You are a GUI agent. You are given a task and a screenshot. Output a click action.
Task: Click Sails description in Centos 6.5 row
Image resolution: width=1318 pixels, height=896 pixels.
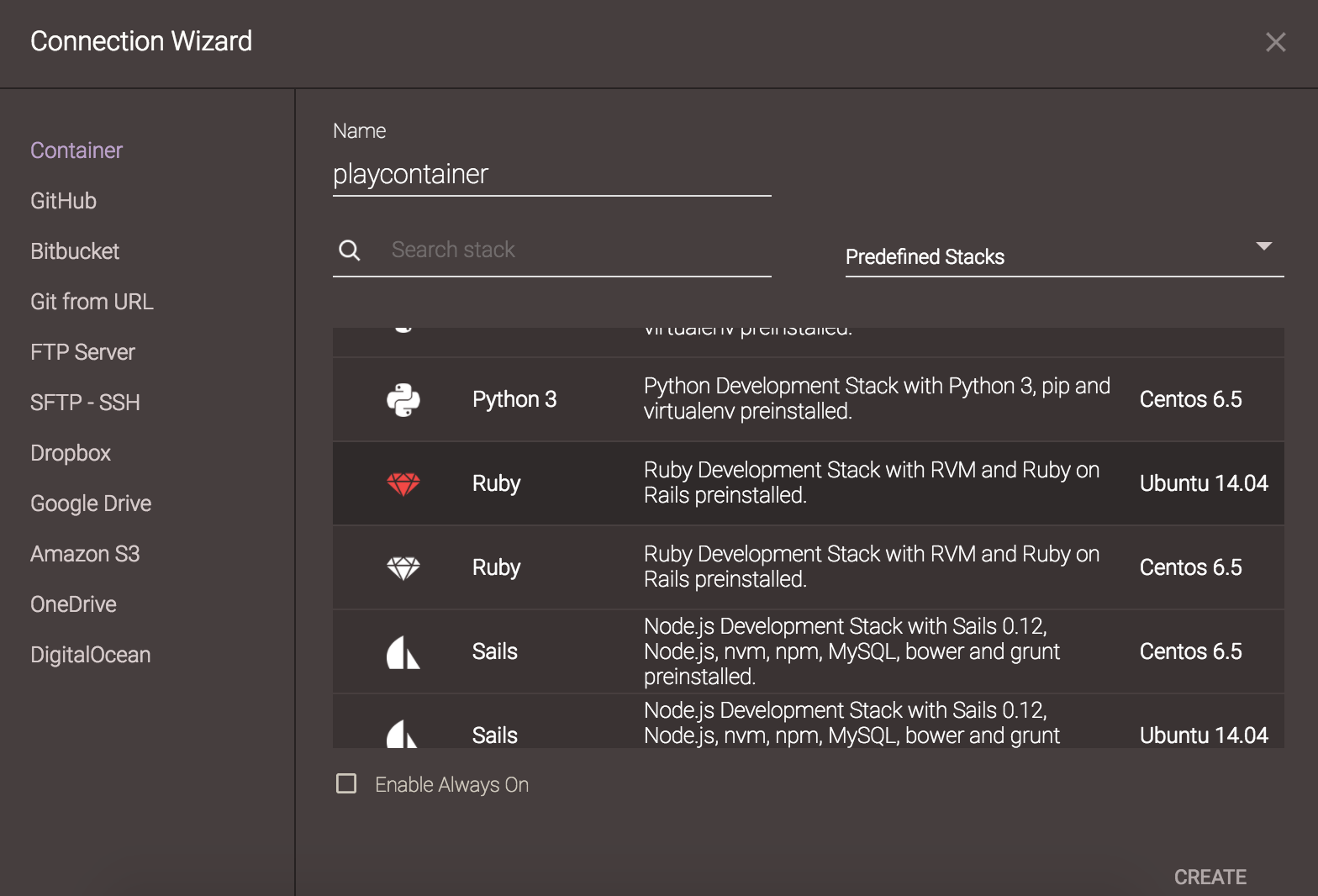(x=851, y=651)
